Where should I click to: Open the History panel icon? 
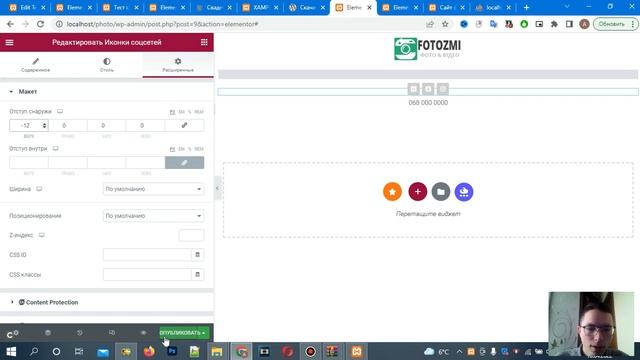[x=80, y=333]
